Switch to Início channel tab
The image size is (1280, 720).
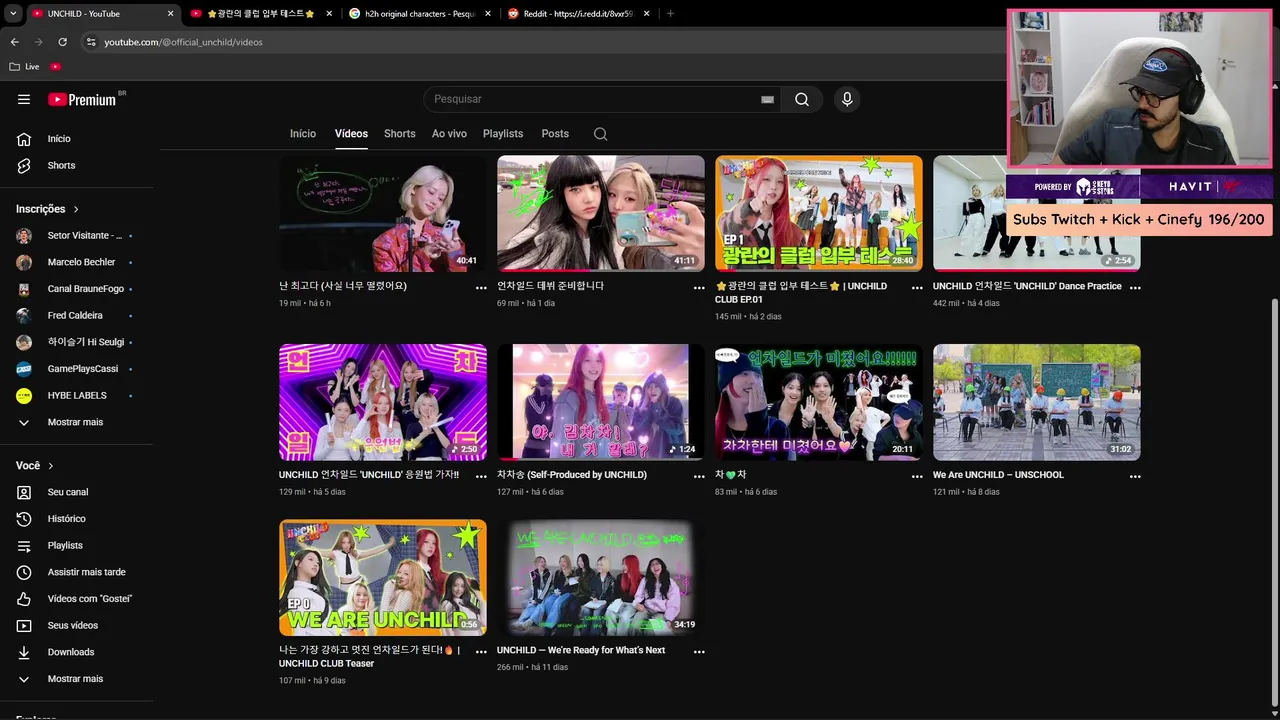pyautogui.click(x=303, y=134)
